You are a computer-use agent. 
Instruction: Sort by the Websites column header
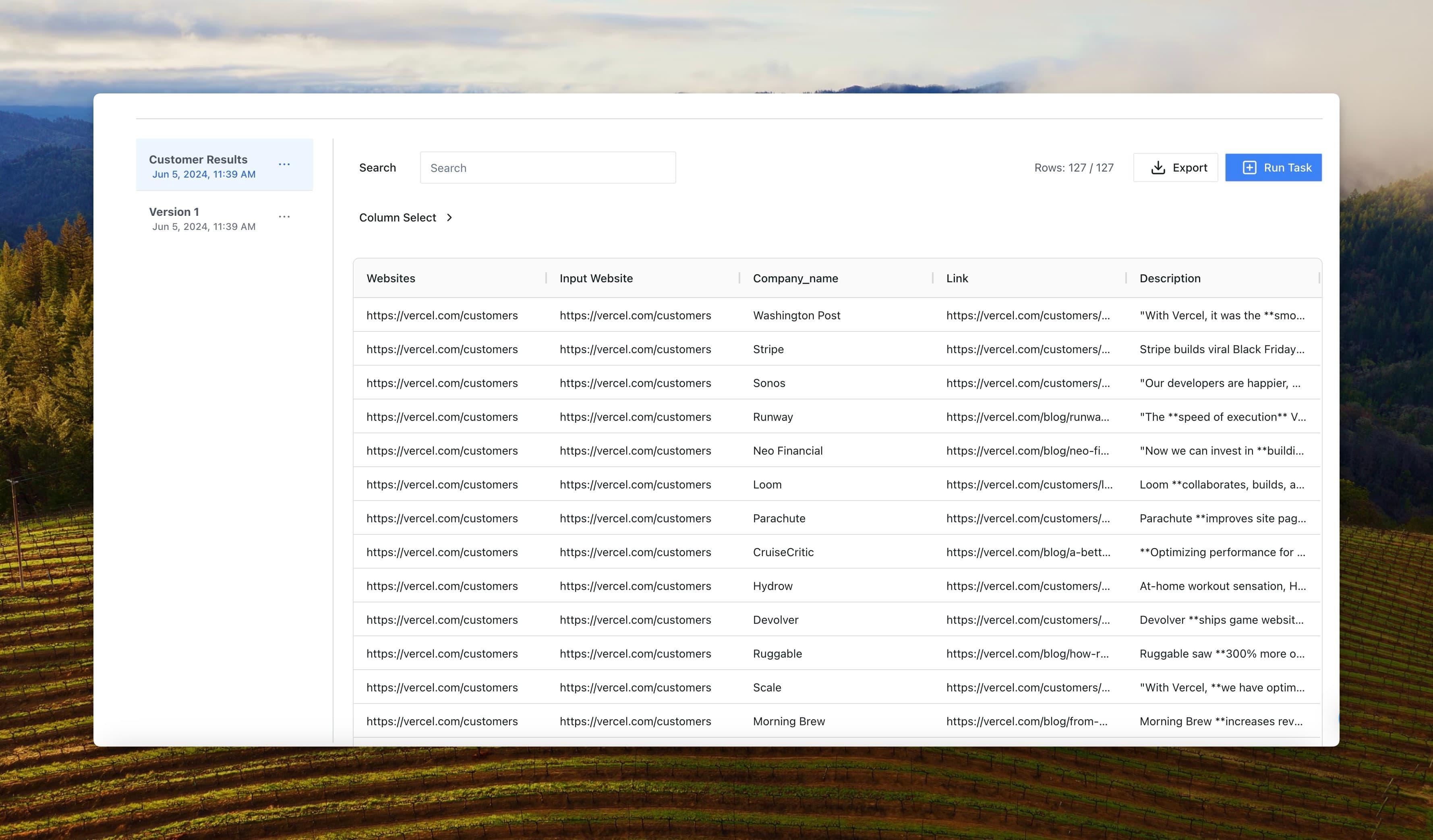tap(391, 278)
